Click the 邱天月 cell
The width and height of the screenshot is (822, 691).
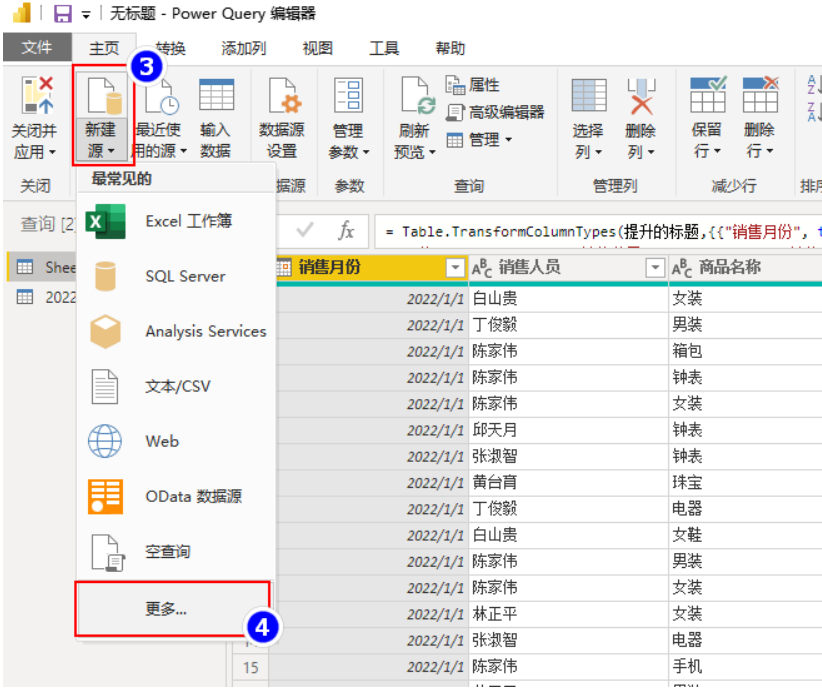tap(568, 430)
